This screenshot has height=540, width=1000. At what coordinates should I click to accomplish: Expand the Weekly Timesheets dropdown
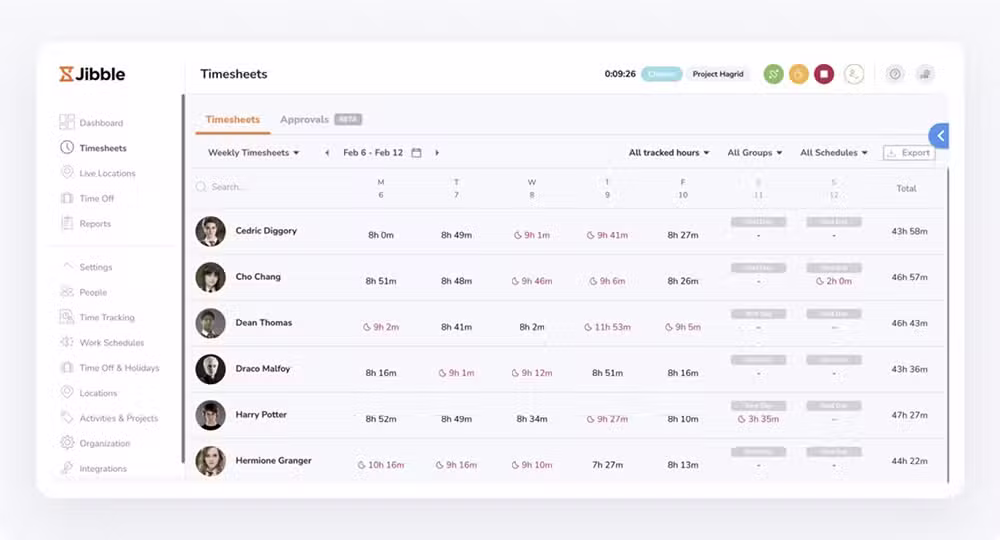(253, 153)
